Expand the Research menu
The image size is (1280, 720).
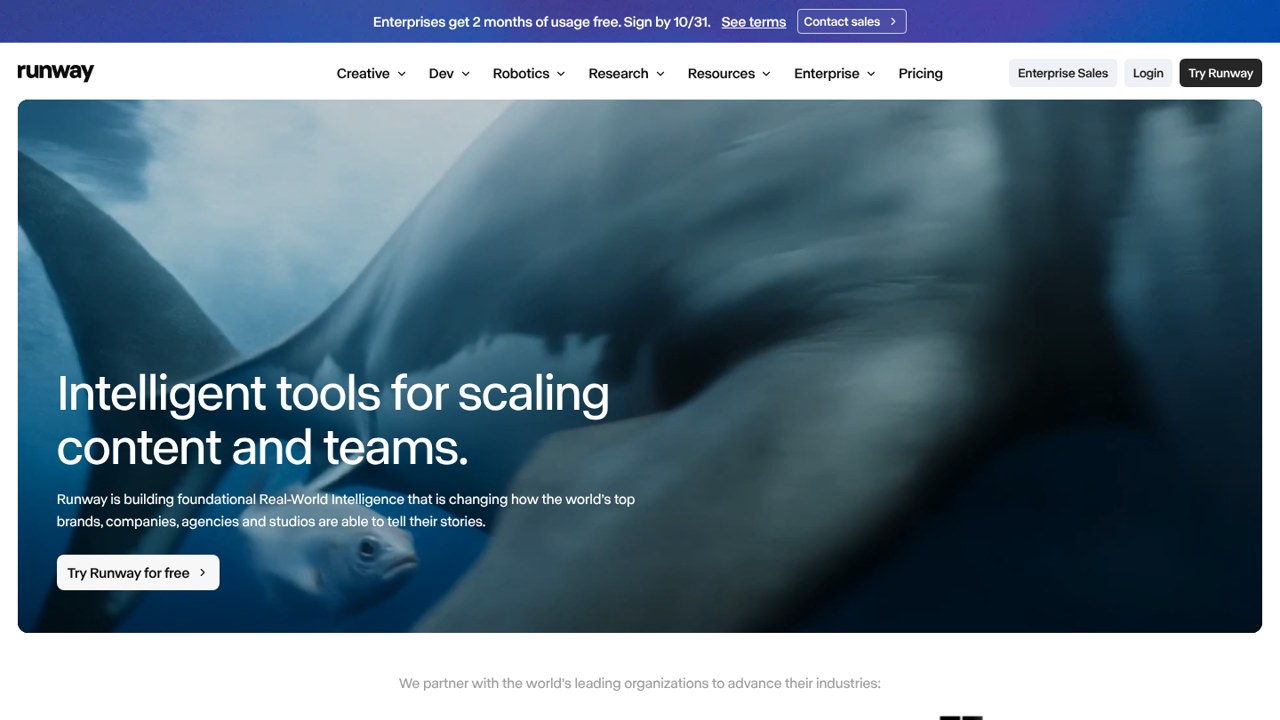[x=626, y=73]
